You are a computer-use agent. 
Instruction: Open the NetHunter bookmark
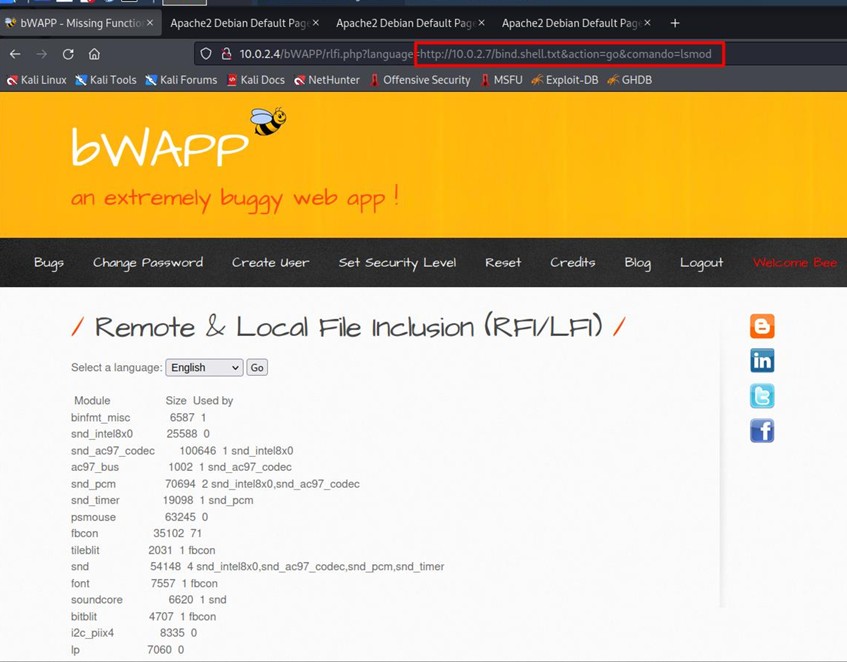pyautogui.click(x=327, y=80)
